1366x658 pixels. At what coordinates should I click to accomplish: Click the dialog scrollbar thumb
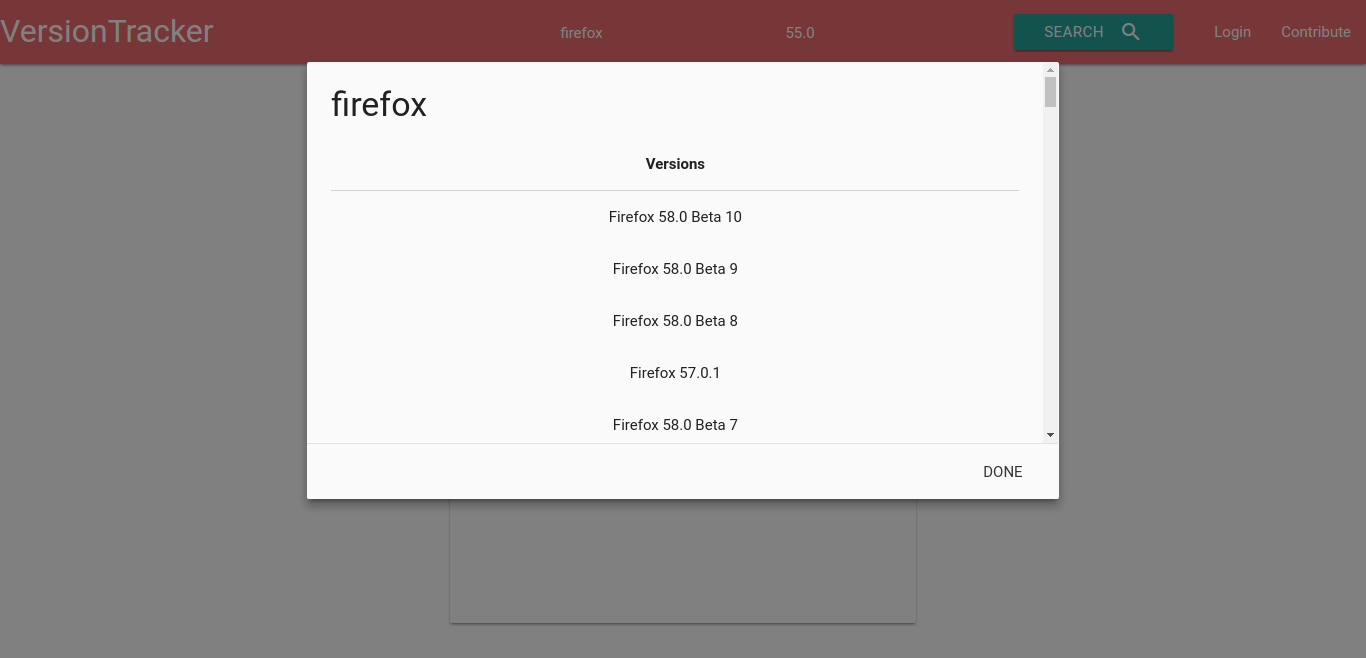(x=1050, y=92)
